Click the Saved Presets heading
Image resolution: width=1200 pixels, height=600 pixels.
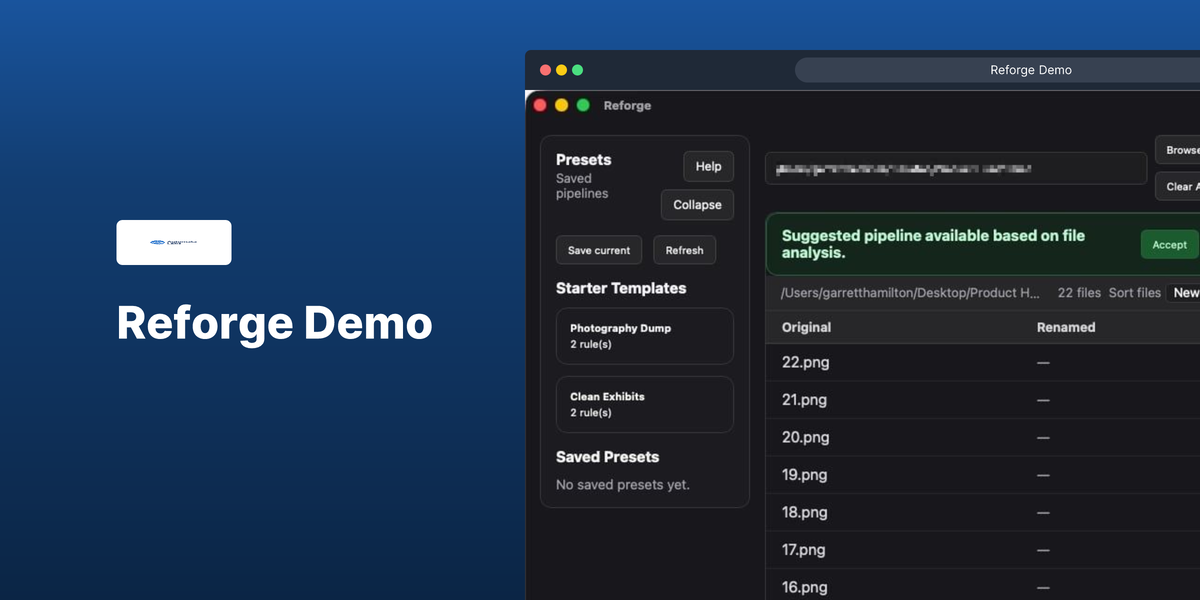pyautogui.click(x=607, y=457)
